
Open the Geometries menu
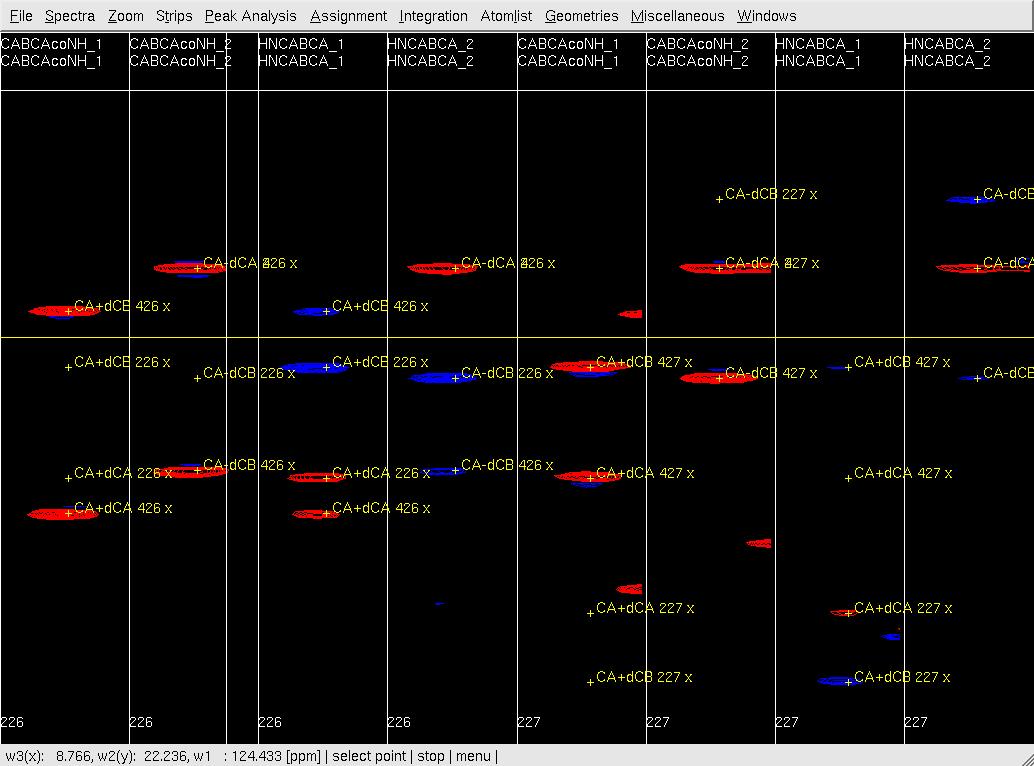(581, 16)
